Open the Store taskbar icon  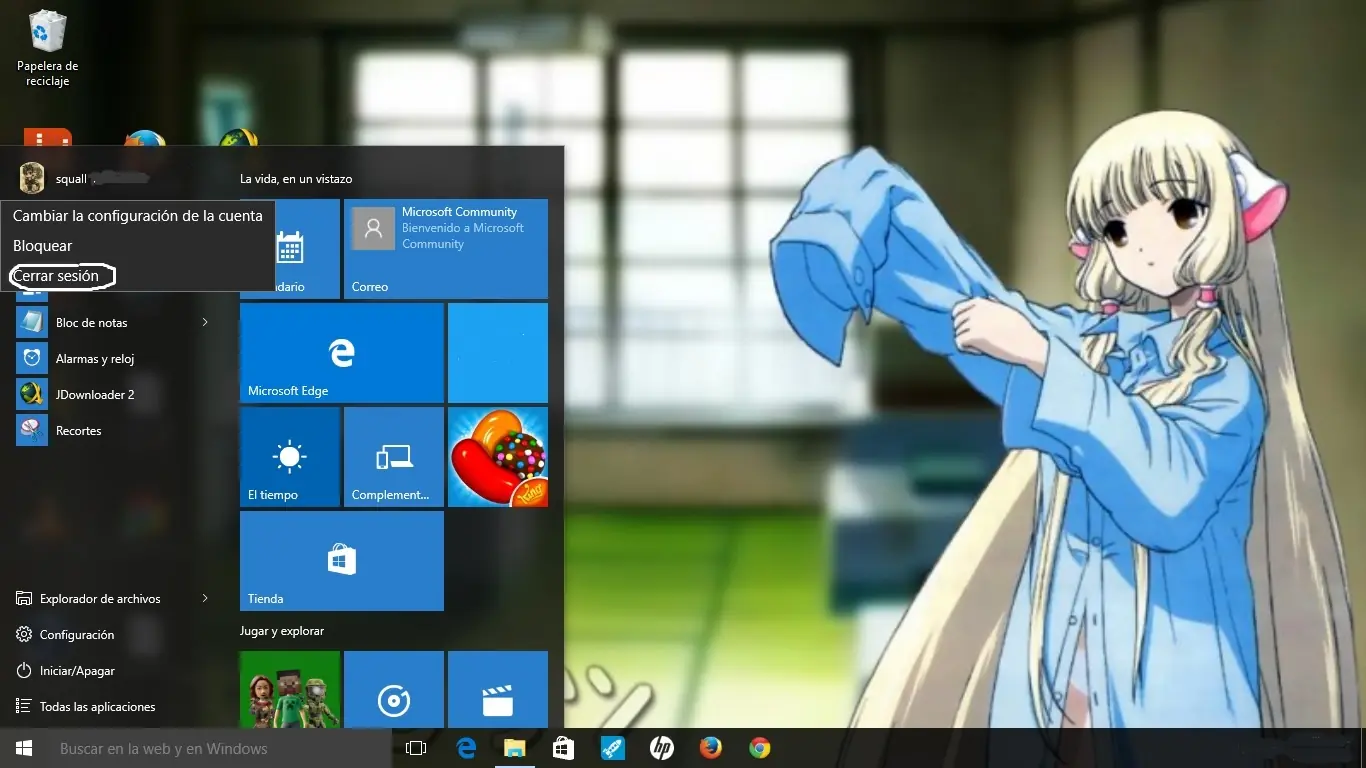[x=563, y=748]
